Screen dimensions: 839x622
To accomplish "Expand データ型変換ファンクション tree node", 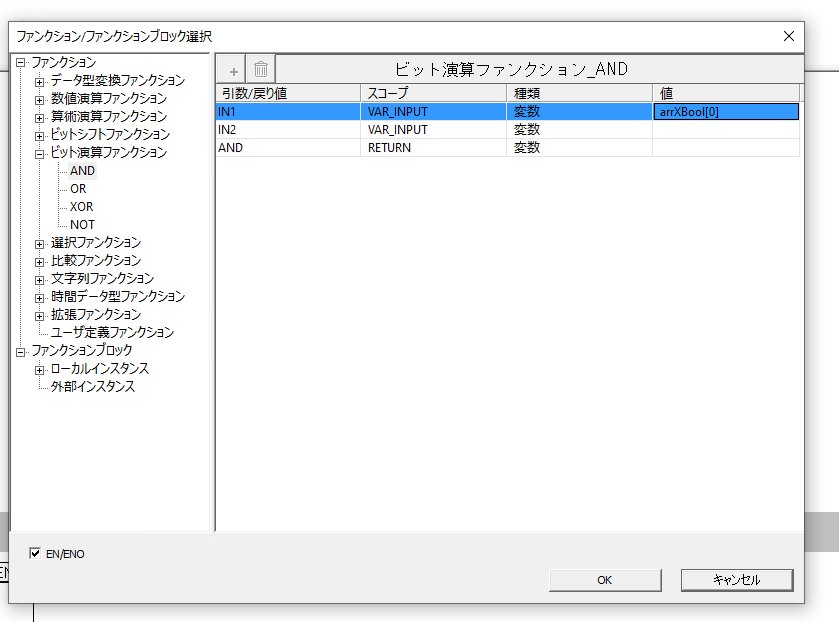I will coord(40,81).
